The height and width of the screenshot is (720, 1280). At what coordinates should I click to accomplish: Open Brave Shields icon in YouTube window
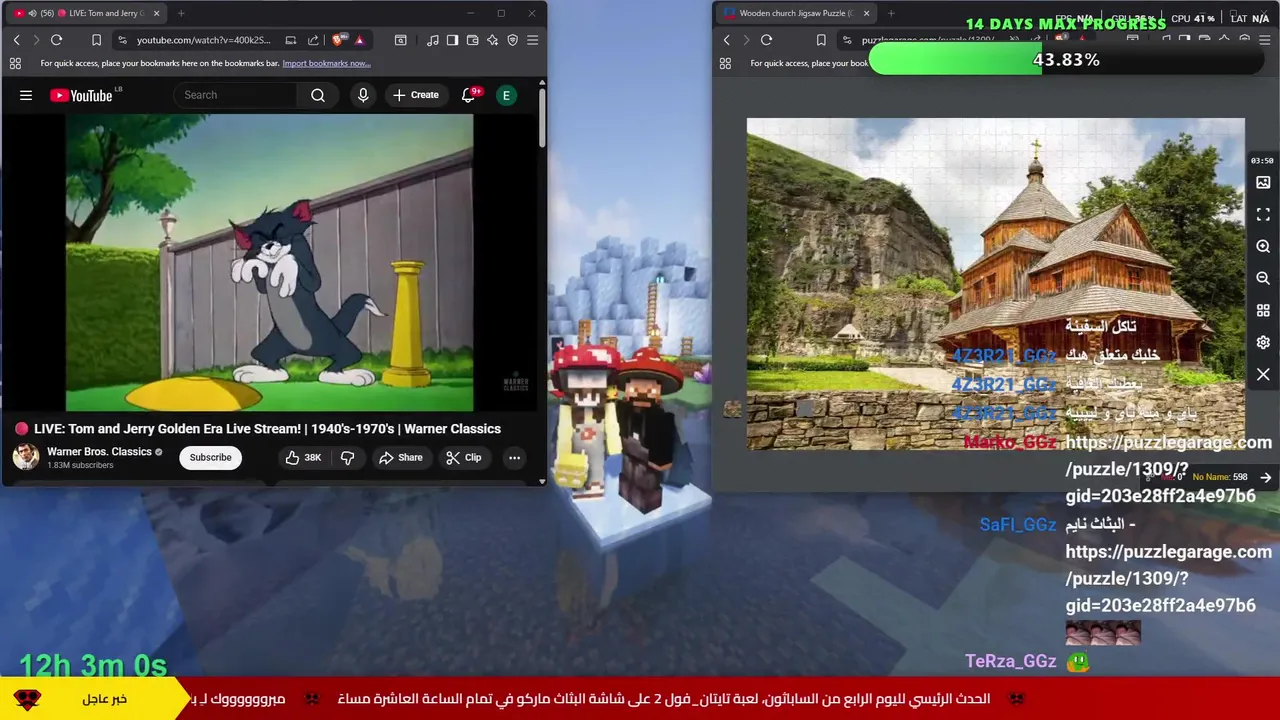point(338,40)
